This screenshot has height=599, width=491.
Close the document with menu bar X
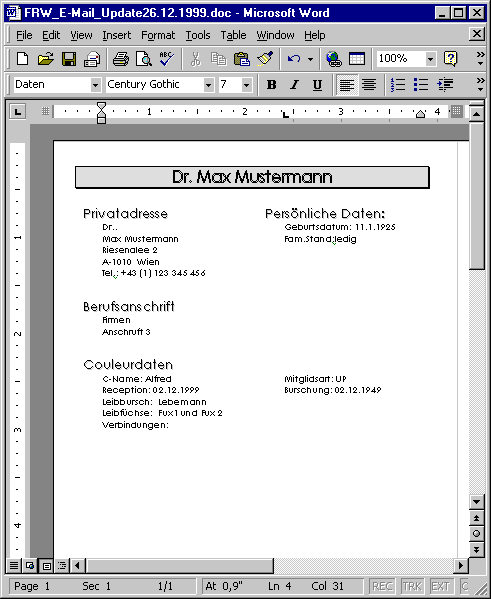click(x=476, y=34)
